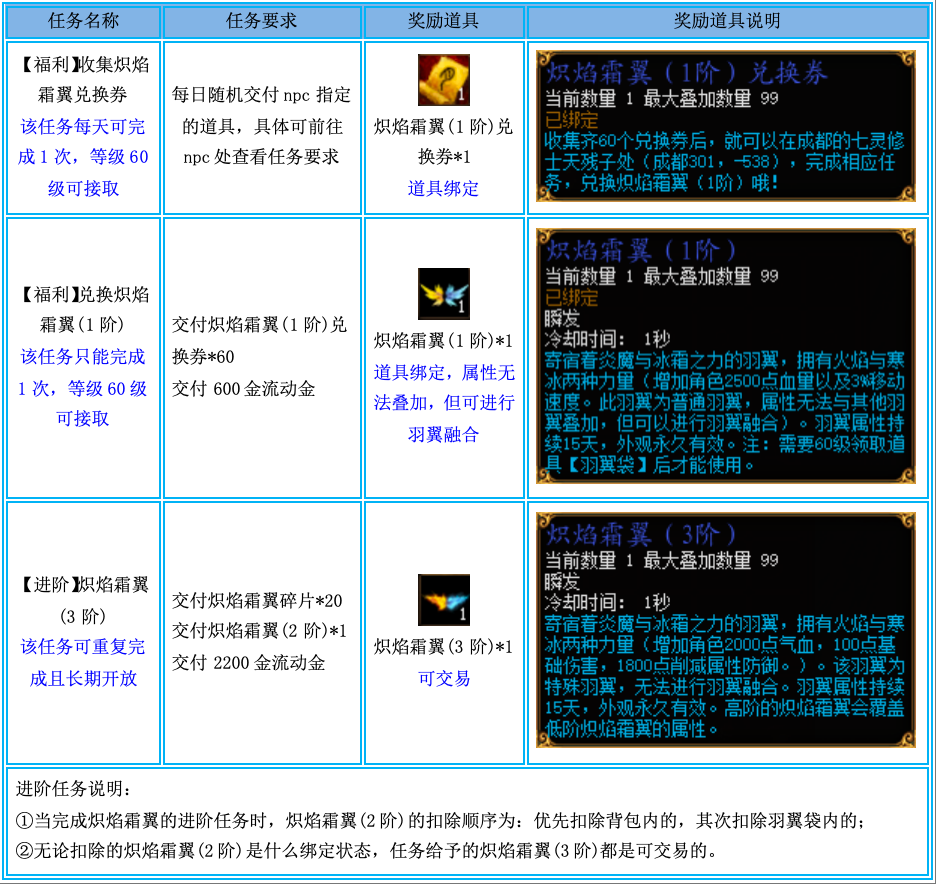936x884 pixels.
Task: Click the 炽焰霜翼 (1阶) wings icon
Action: click(x=443, y=294)
